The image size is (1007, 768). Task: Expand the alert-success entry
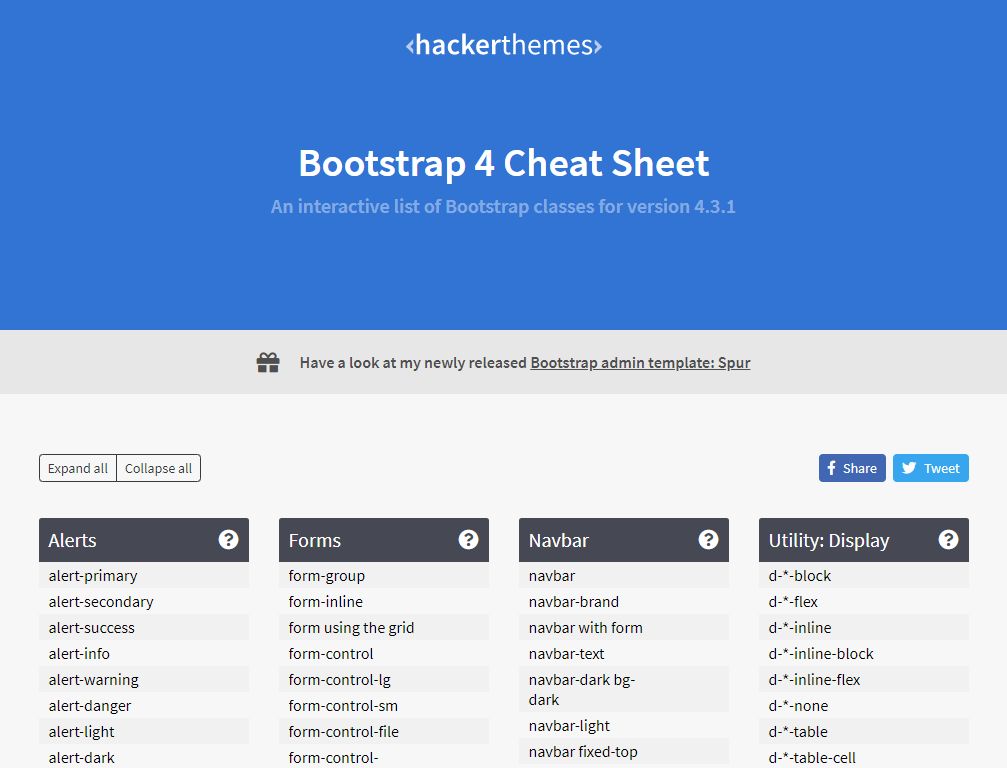(144, 627)
